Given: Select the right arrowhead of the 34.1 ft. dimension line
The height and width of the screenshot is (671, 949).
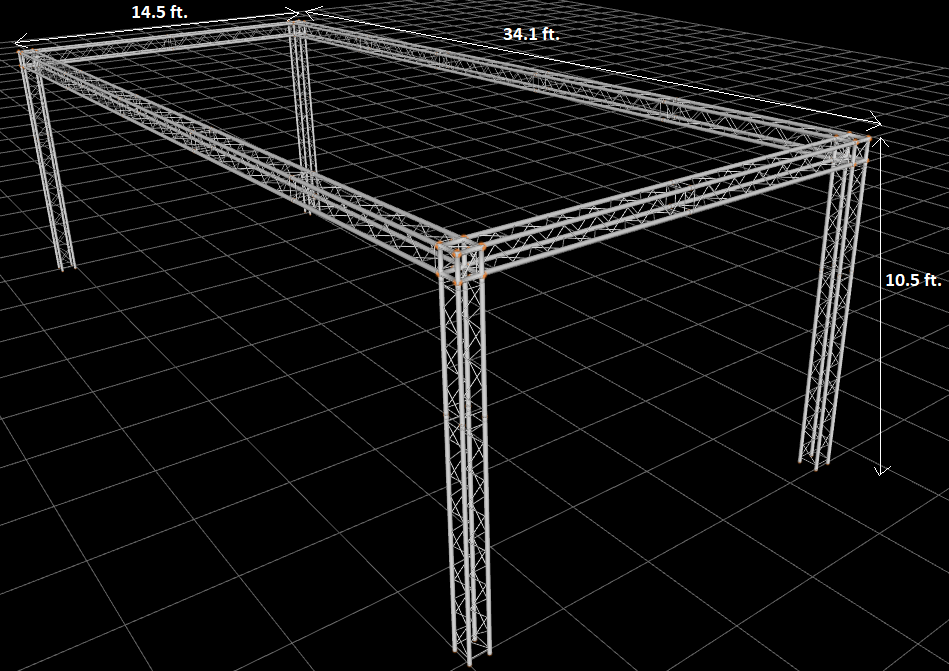Looking at the screenshot, I should click(x=874, y=123).
